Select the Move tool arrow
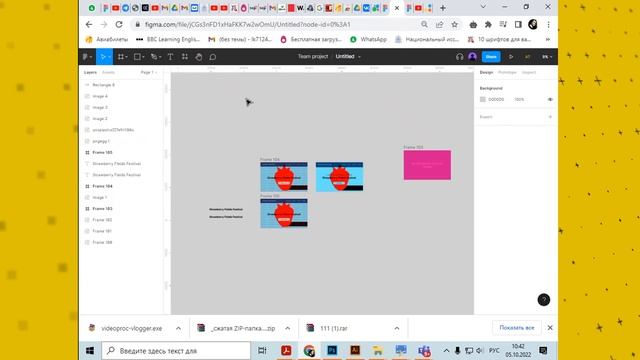 click(x=102, y=57)
